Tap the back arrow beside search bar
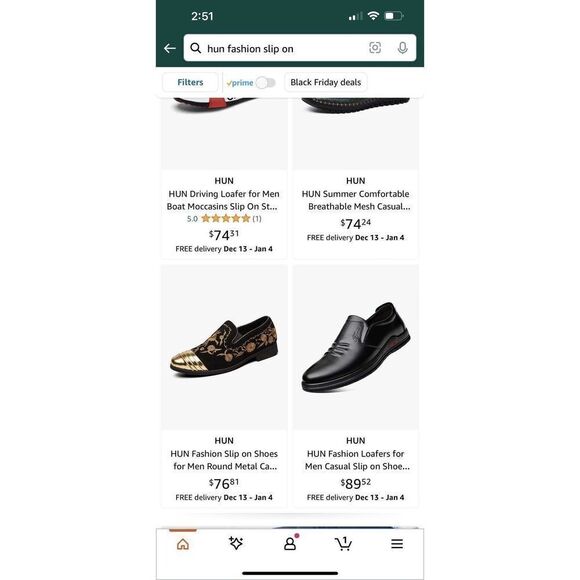This screenshot has height=580, width=580. tap(170, 48)
